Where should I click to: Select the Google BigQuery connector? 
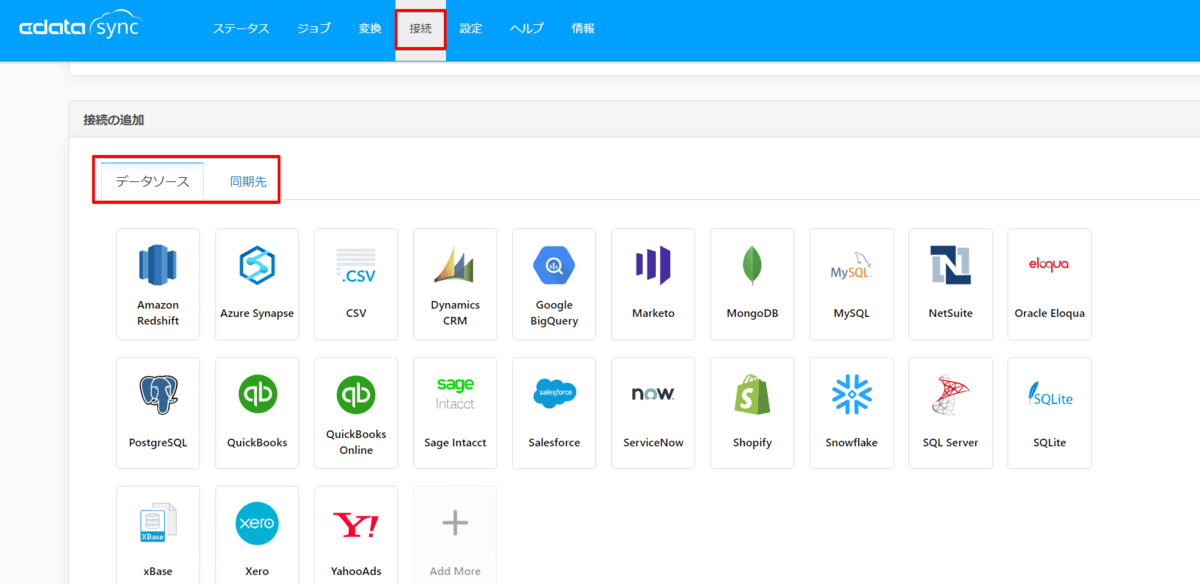pyautogui.click(x=554, y=284)
